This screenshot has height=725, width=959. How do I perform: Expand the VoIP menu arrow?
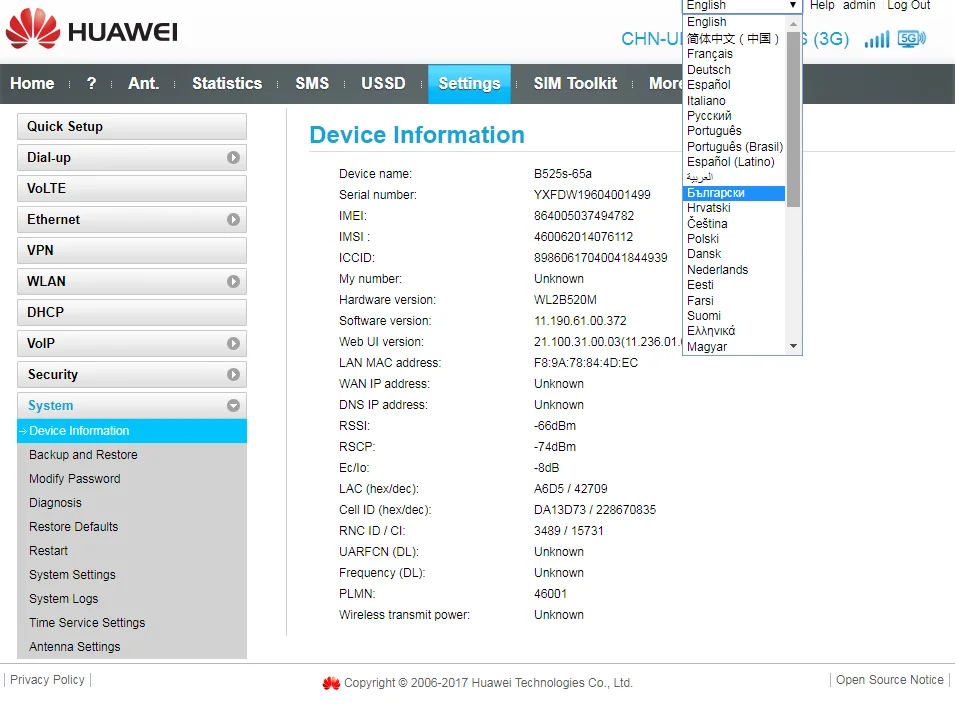pos(233,343)
